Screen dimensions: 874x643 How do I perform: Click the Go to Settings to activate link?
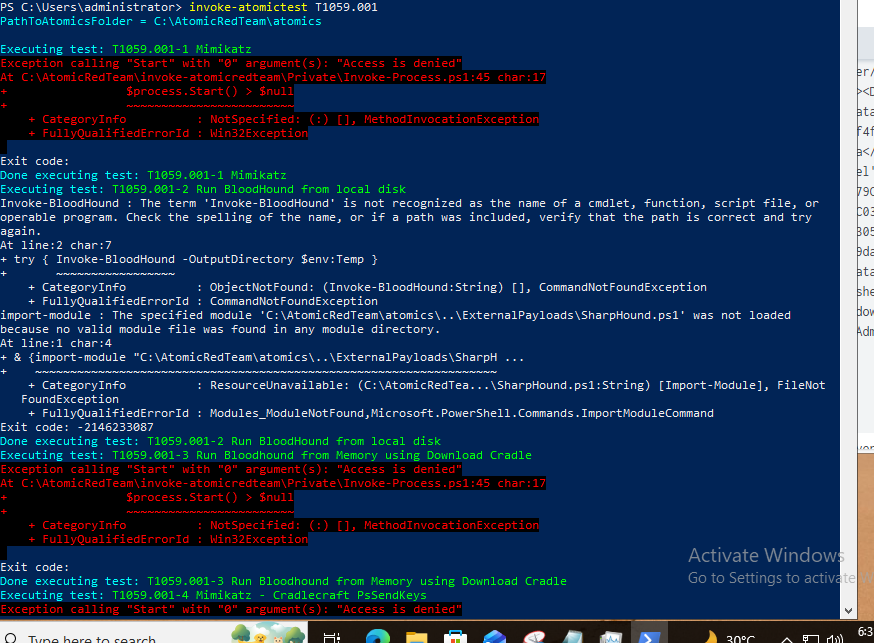[x=763, y=577]
